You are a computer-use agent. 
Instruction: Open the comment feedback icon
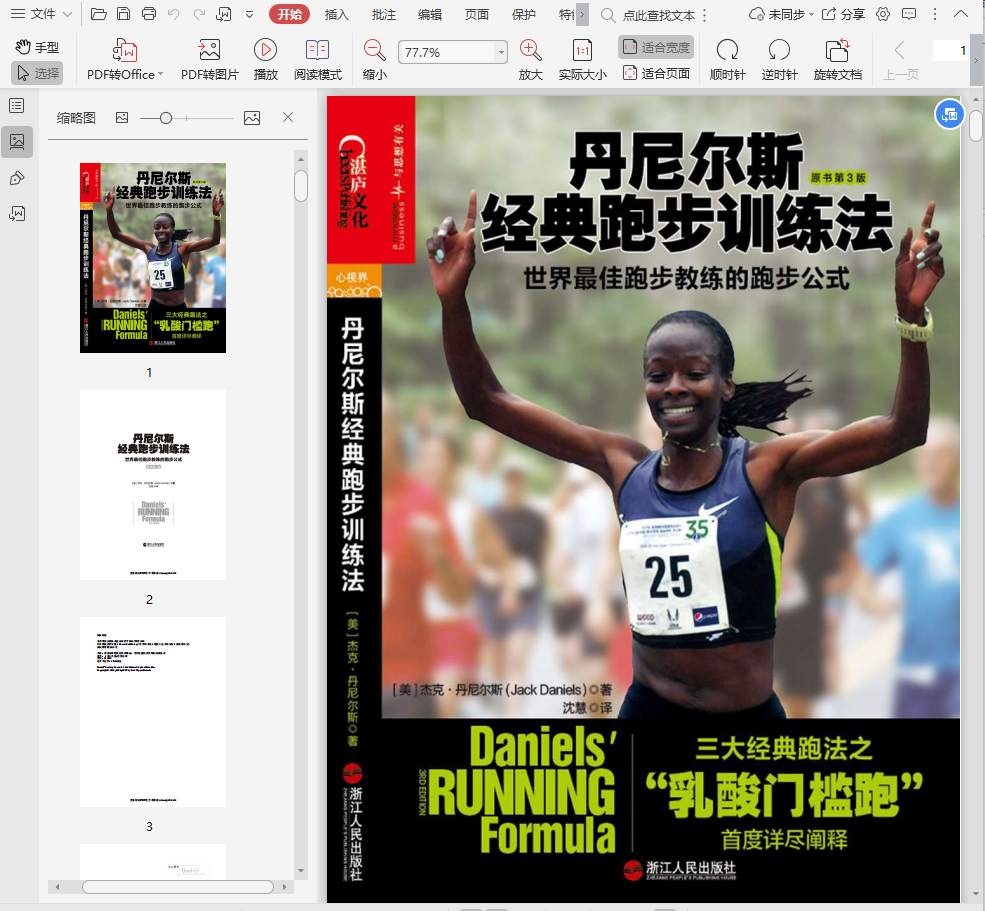coord(909,14)
